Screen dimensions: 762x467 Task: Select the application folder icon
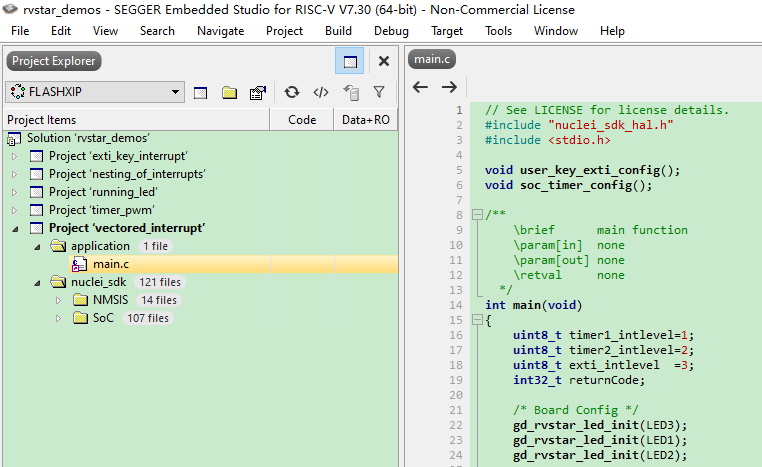click(58, 246)
